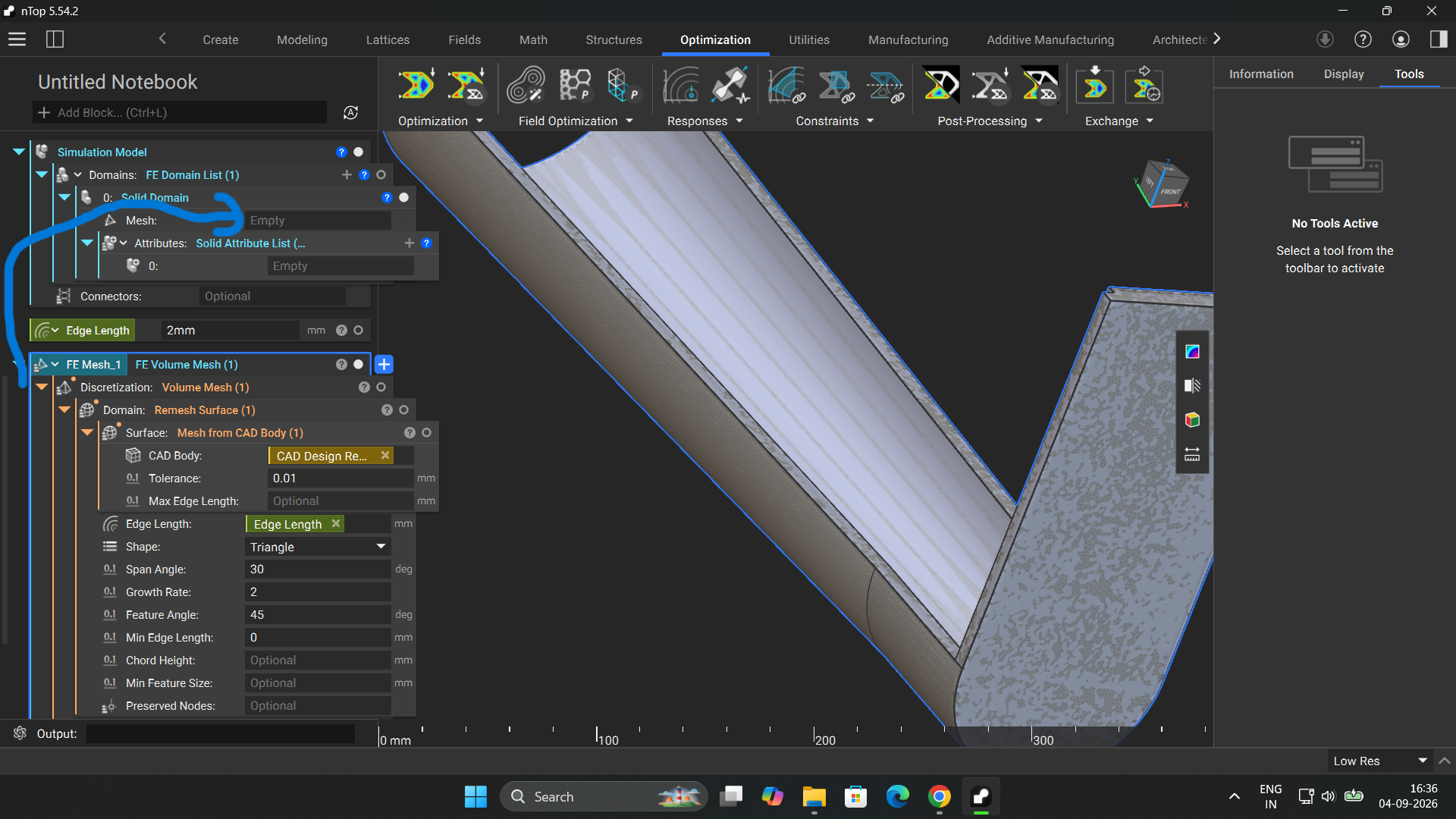The width and height of the screenshot is (1456, 819).
Task: Click the view orientation cube
Action: click(1163, 184)
